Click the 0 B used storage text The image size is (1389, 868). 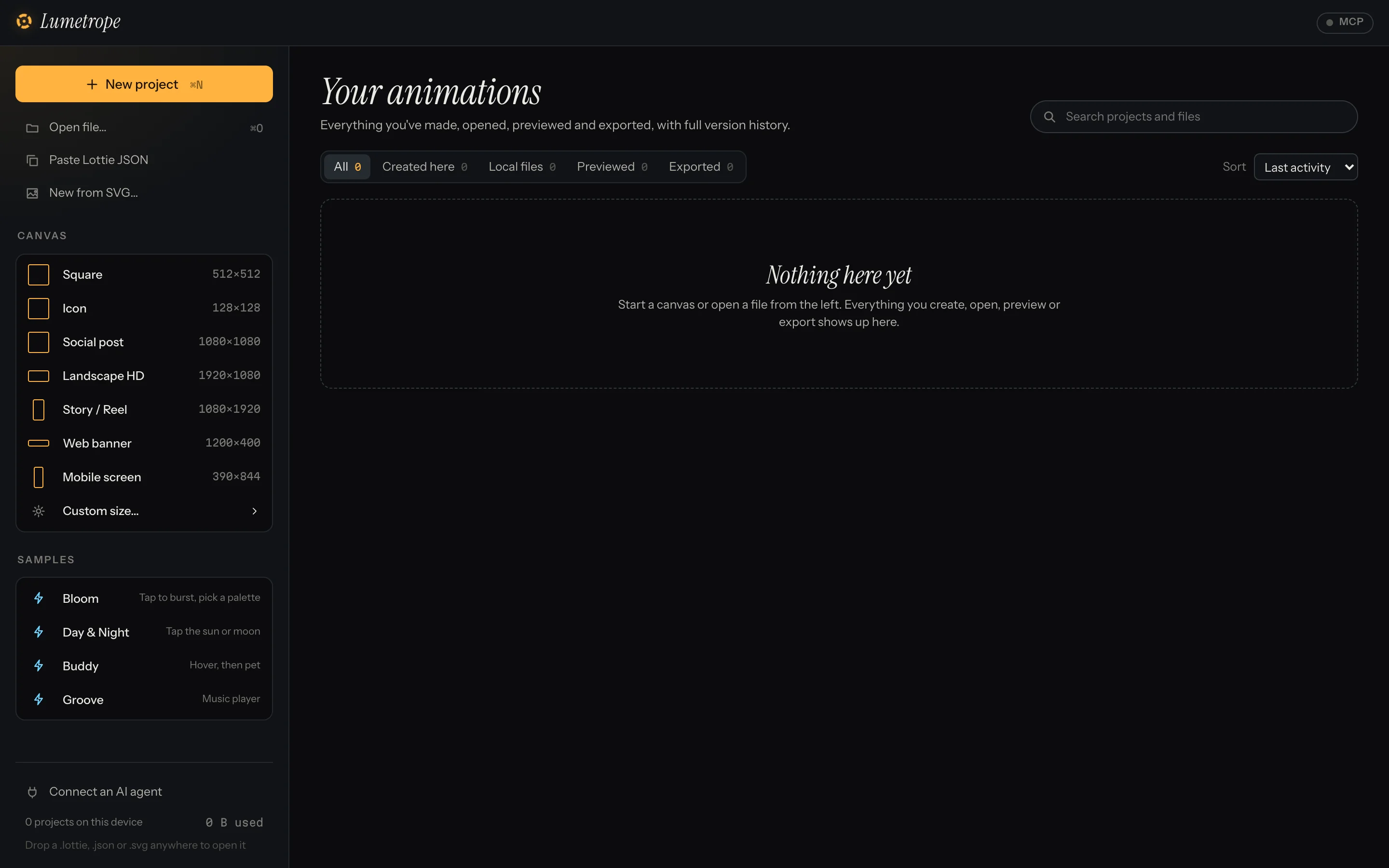[234, 823]
